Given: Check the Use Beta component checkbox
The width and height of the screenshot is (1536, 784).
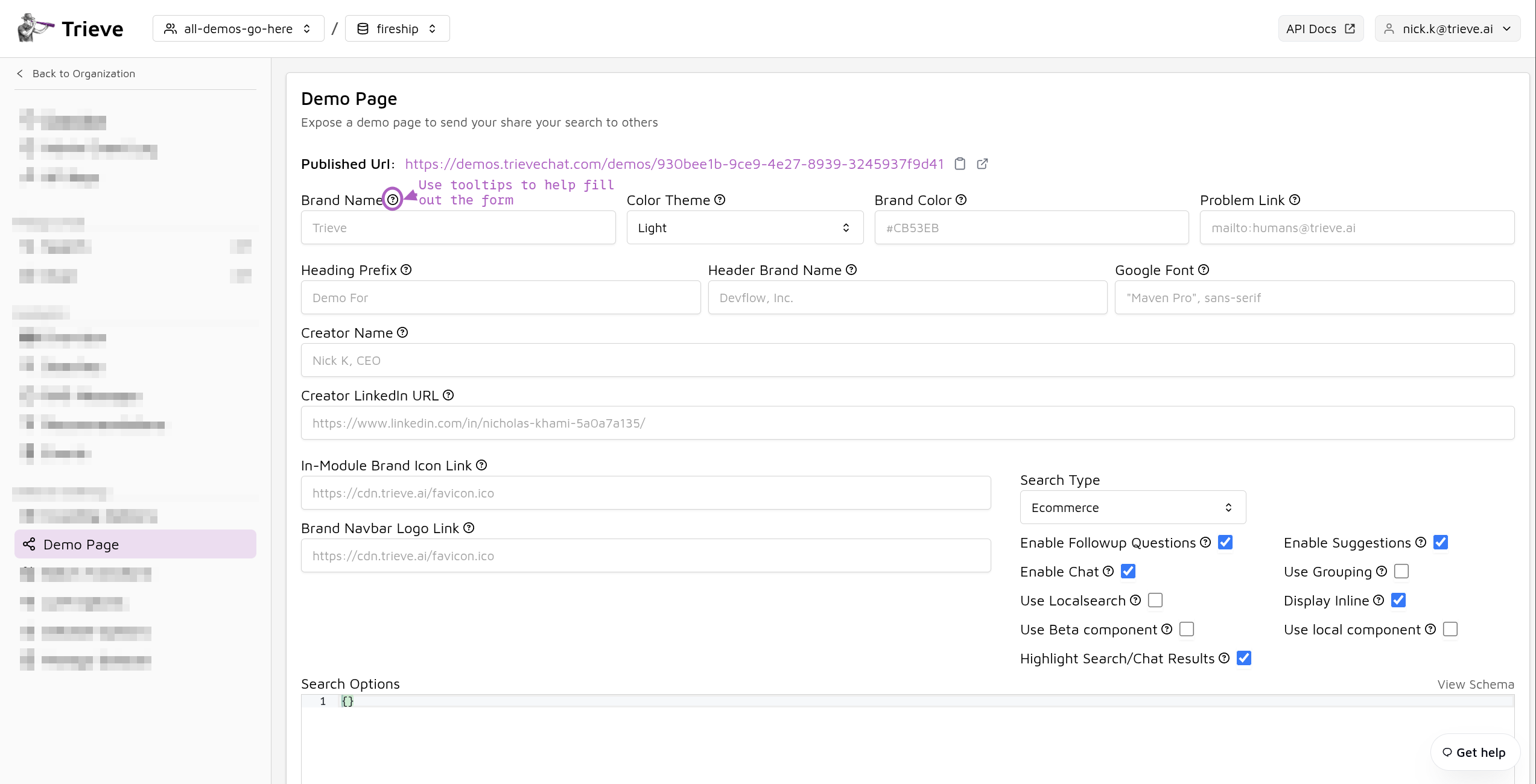Looking at the screenshot, I should click(x=1187, y=629).
